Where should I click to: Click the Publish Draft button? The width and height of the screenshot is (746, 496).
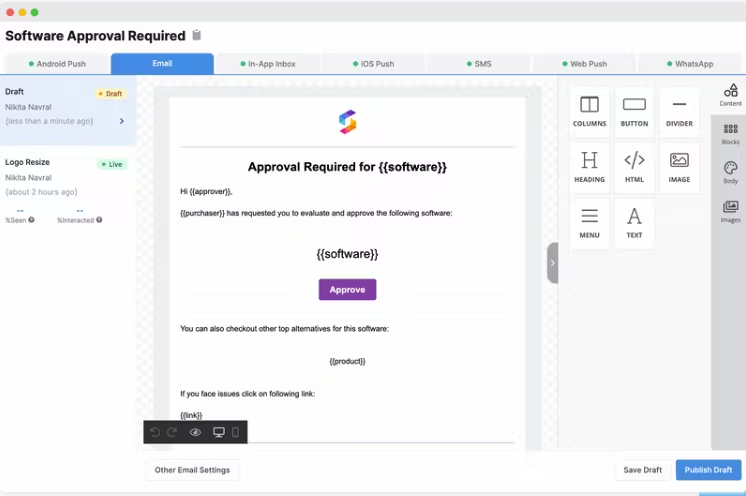tap(708, 470)
